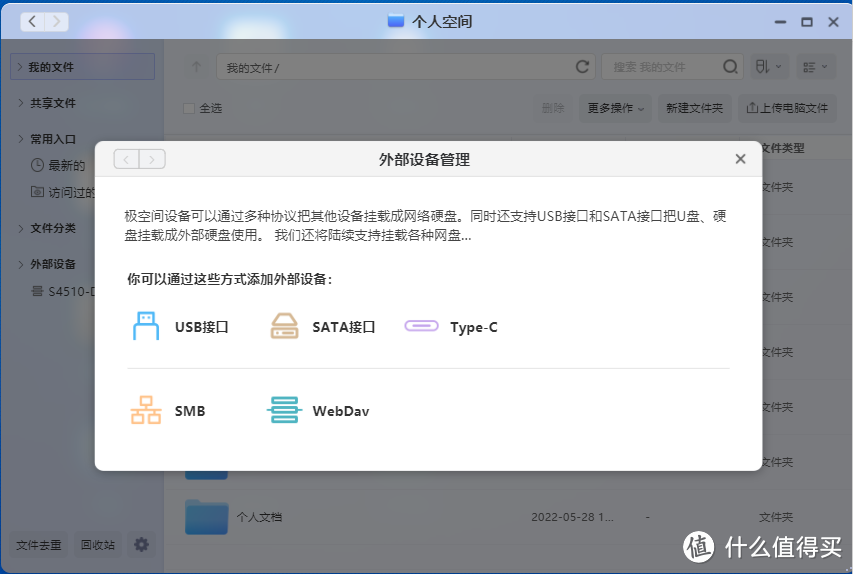853x574 pixels.
Task: Click the 回收站 button
Action: [98, 545]
